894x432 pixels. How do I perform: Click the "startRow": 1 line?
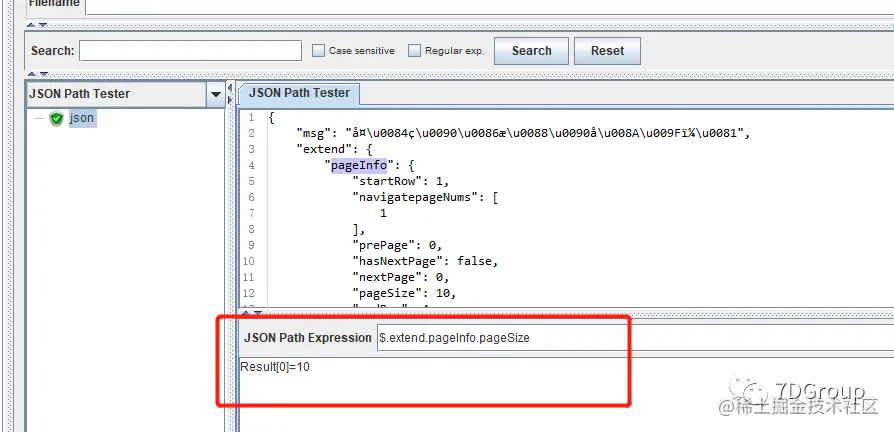click(x=401, y=181)
